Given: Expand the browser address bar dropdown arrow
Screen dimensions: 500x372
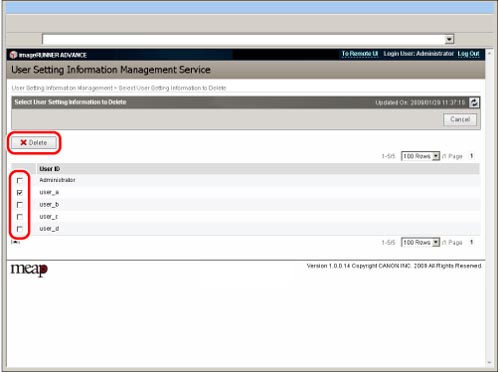Looking at the screenshot, I should coord(449,39).
